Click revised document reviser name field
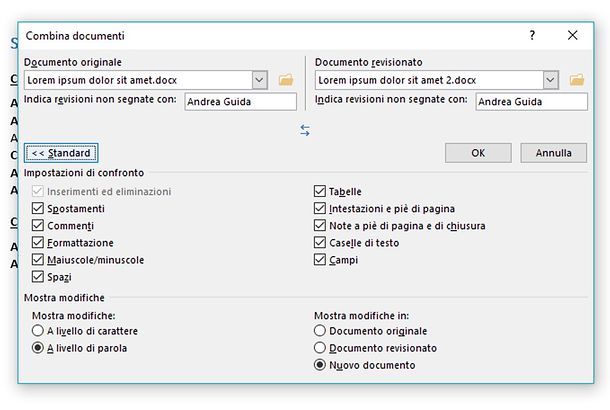The height and width of the screenshot is (410, 610). 531,101
